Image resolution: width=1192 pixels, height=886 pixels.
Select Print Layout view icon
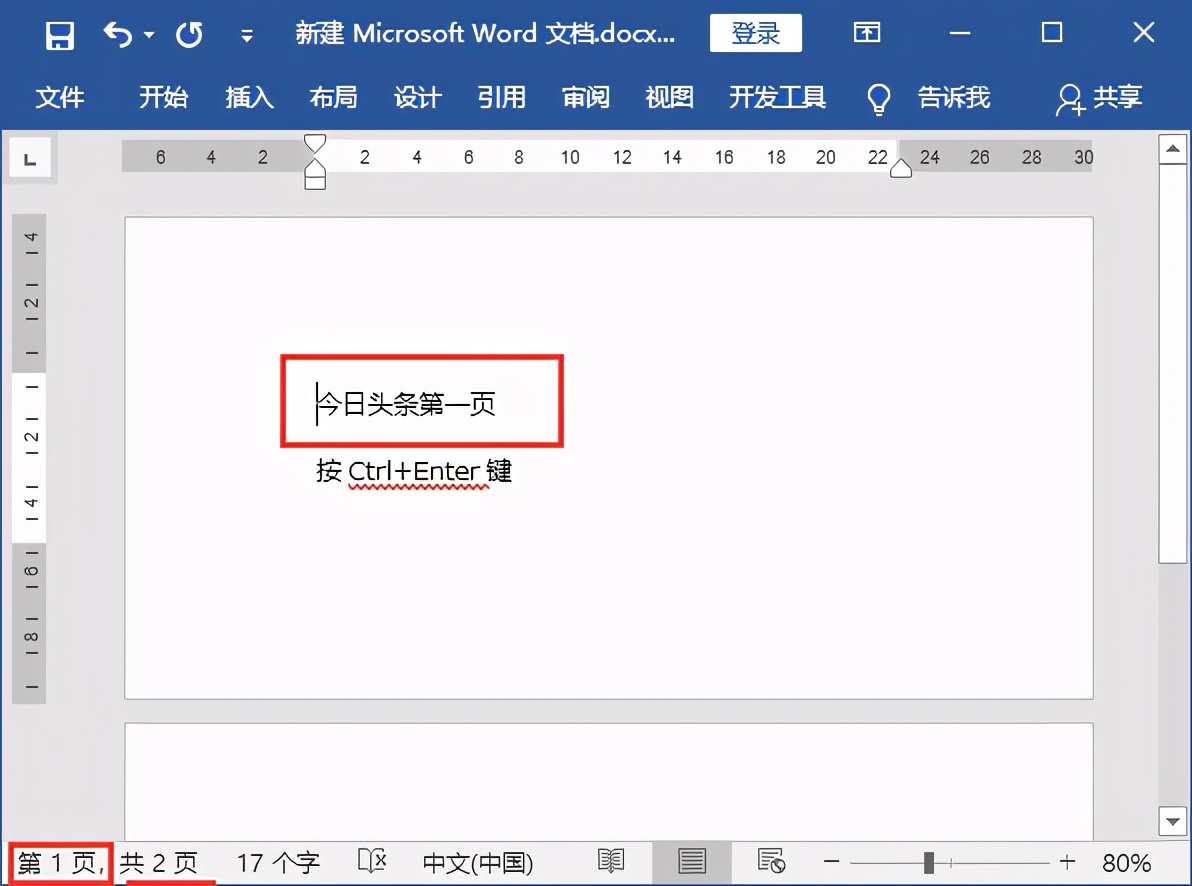pos(692,862)
